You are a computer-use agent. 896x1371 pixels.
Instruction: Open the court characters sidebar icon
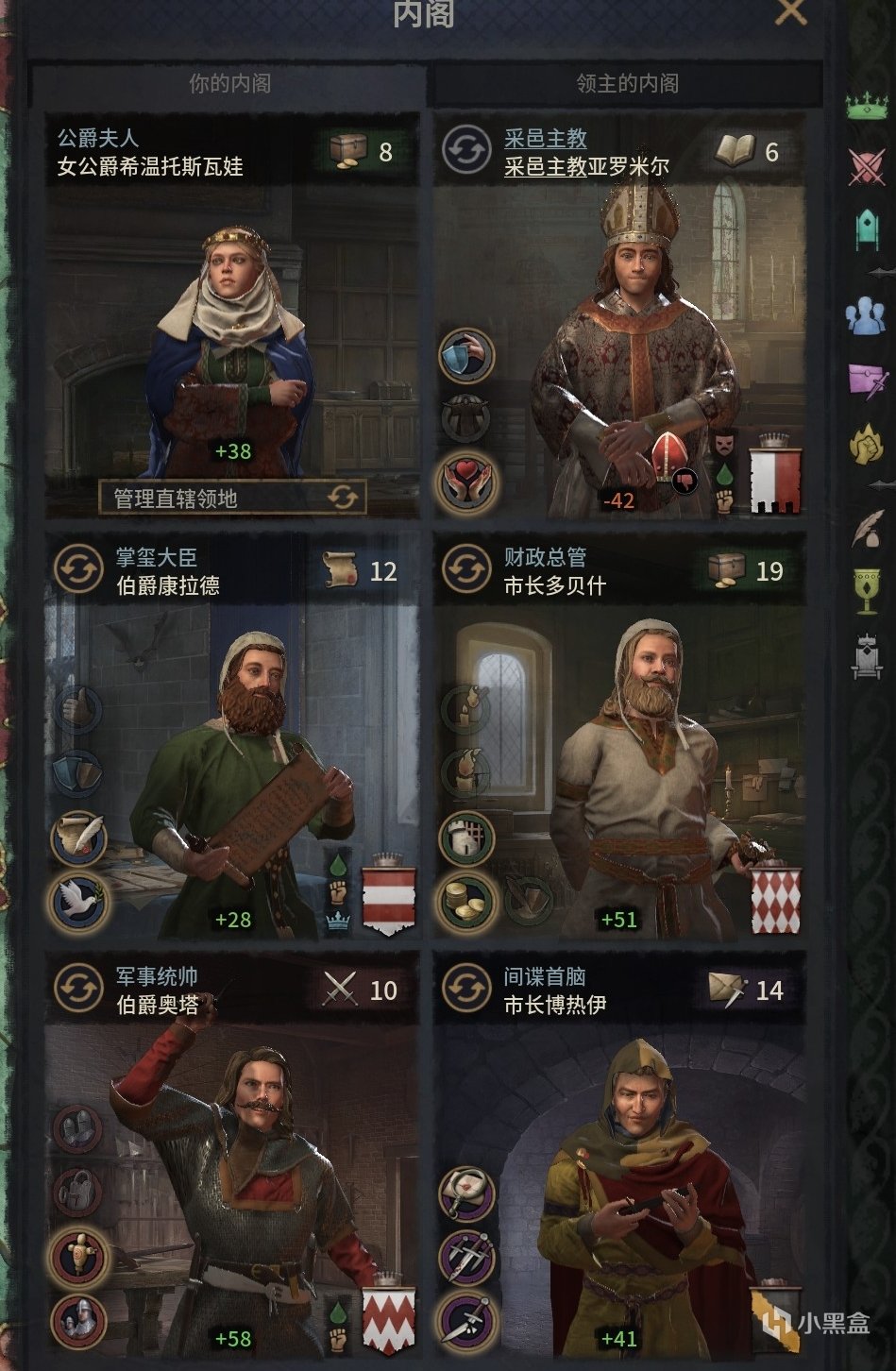coord(866,315)
